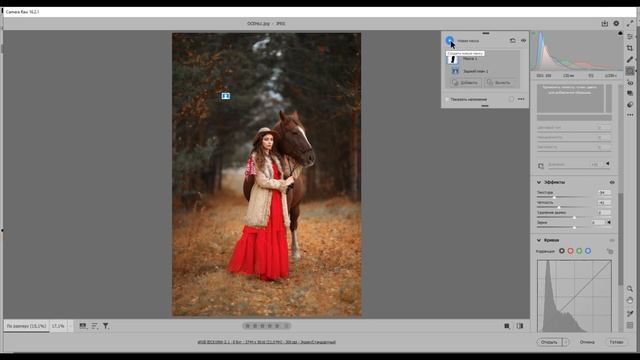Expand the Grain options triangle

pos(609,222)
